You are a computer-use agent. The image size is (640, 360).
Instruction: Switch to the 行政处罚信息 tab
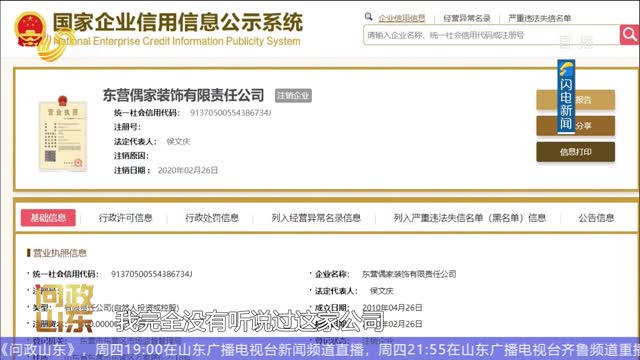tap(212, 218)
